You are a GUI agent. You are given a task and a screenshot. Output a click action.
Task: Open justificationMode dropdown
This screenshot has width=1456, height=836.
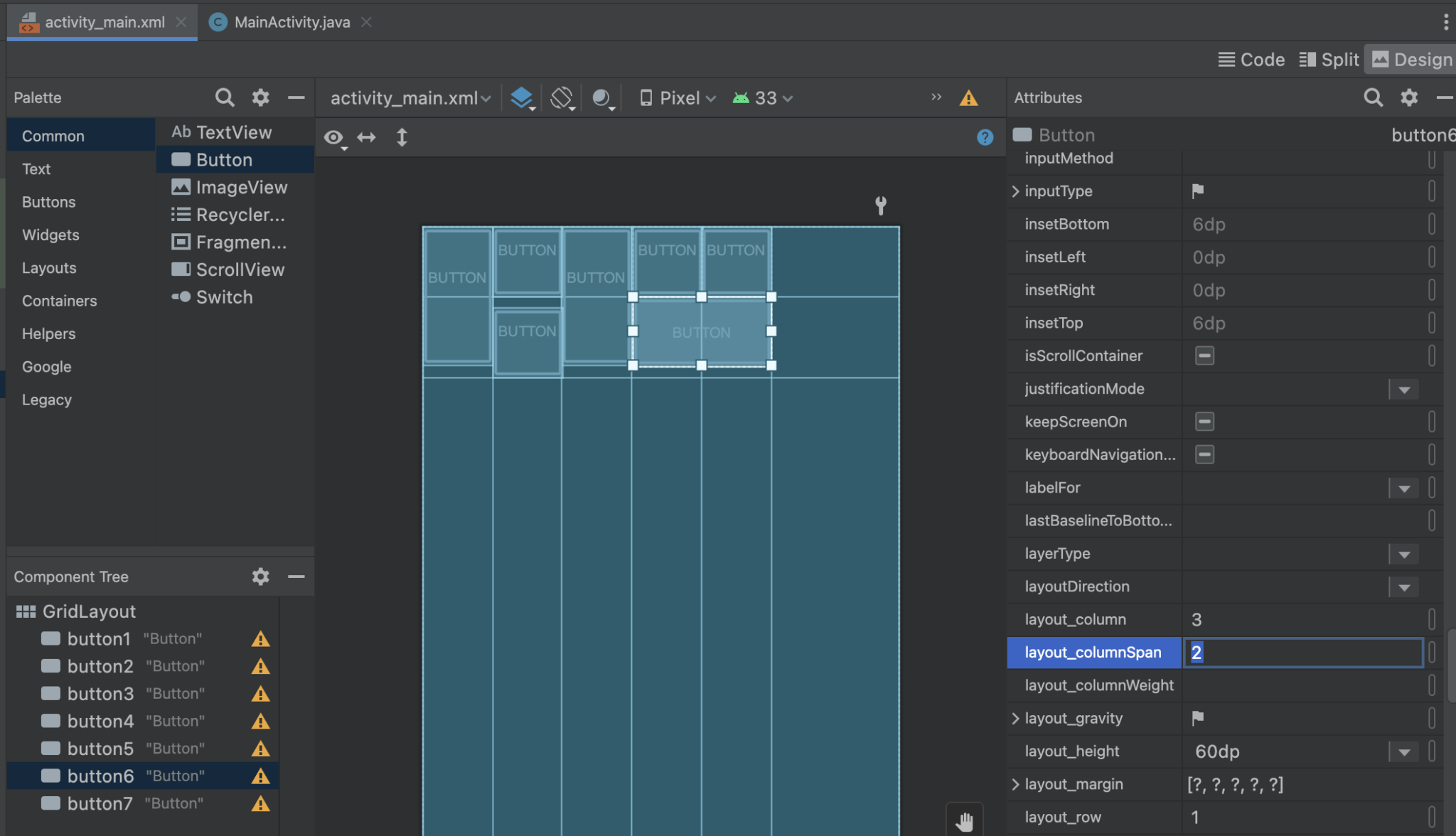coord(1404,390)
